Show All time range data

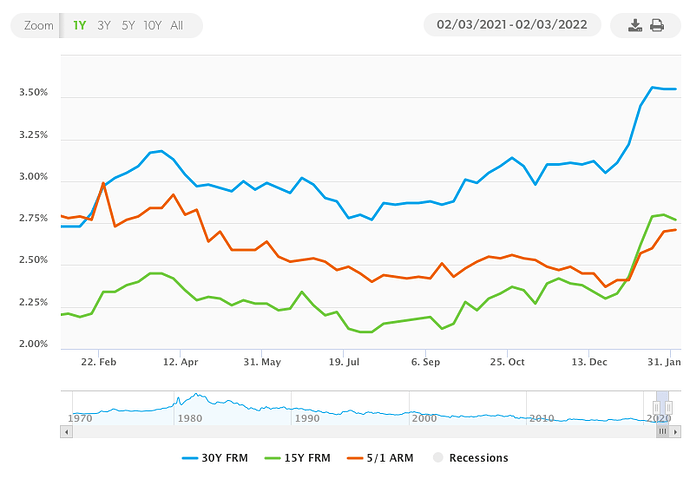tap(177, 25)
